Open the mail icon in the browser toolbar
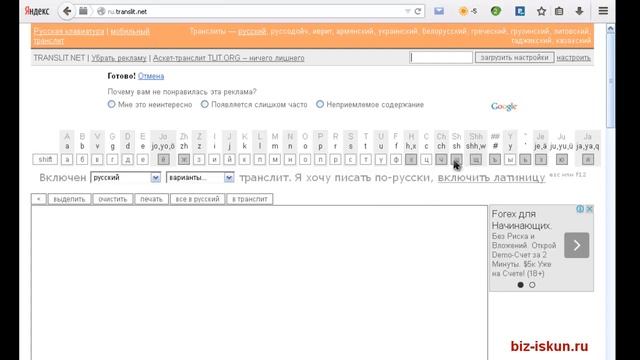 [x=439, y=11]
